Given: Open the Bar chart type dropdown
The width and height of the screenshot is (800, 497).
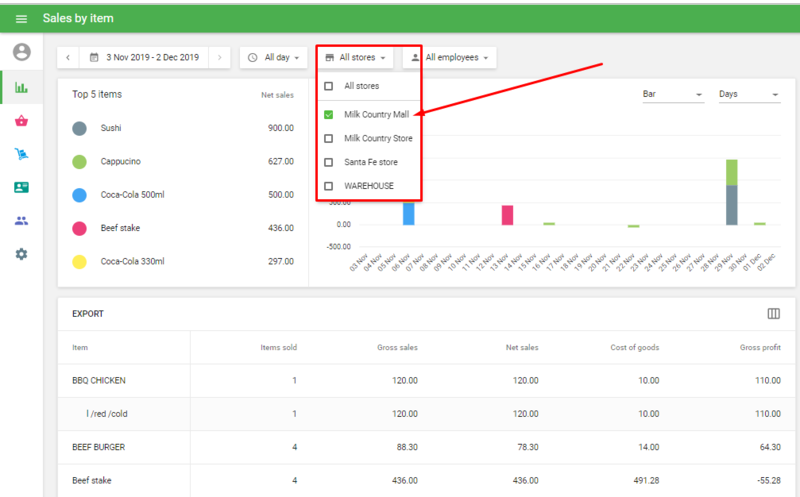Looking at the screenshot, I should pos(672,94).
